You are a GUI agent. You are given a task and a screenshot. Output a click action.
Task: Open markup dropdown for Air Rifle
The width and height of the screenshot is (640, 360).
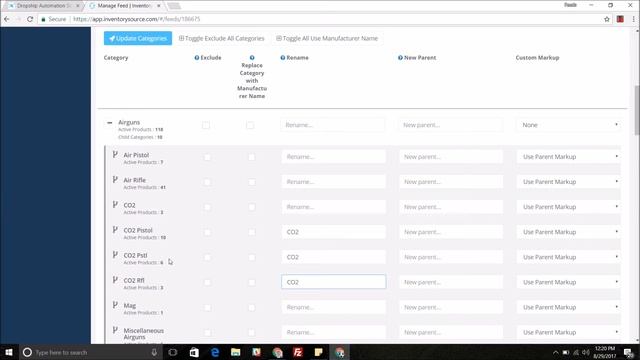(569, 182)
